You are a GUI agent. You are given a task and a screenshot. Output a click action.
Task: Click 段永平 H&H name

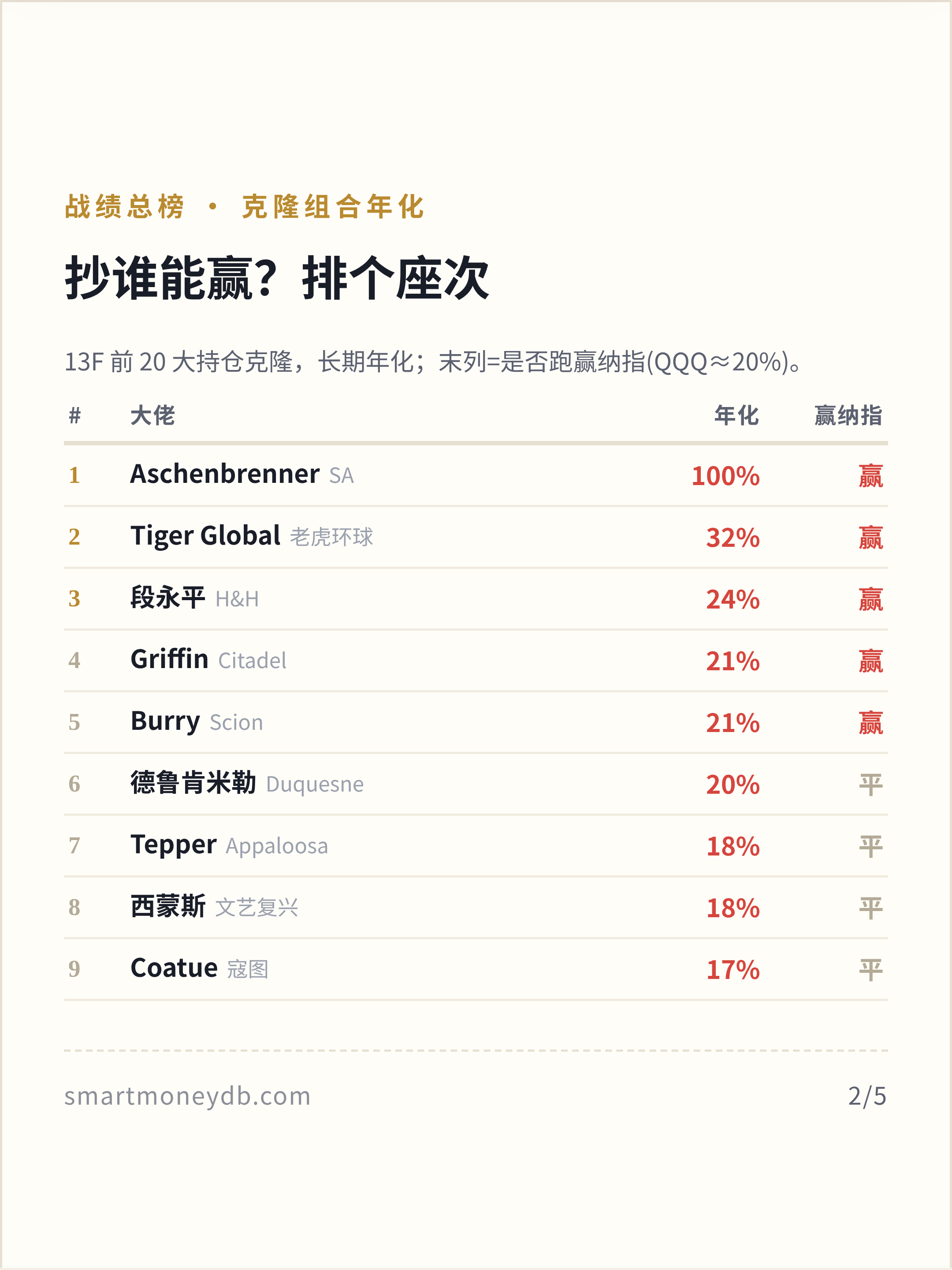click(194, 598)
